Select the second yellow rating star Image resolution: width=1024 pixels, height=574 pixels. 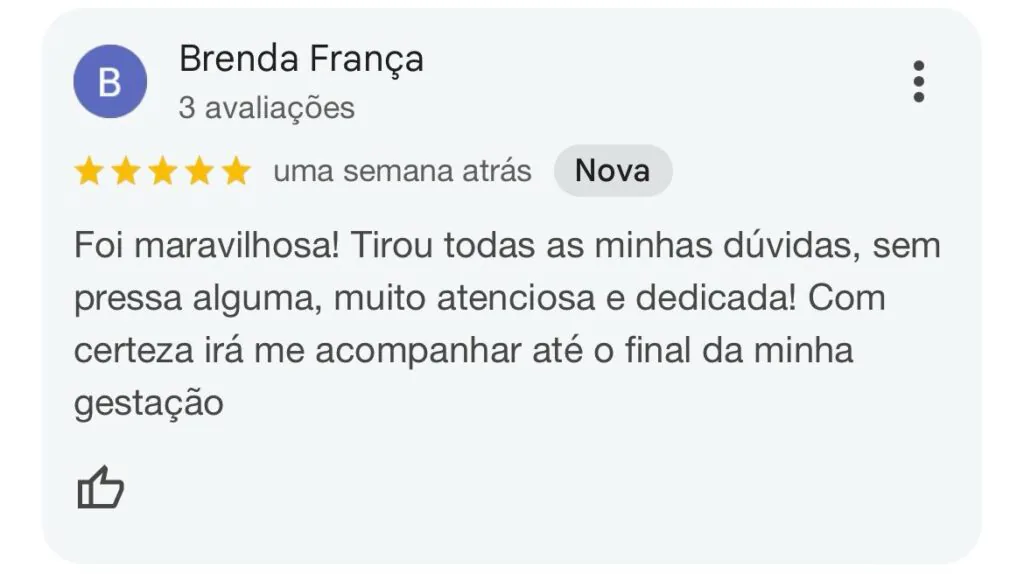[x=125, y=171]
